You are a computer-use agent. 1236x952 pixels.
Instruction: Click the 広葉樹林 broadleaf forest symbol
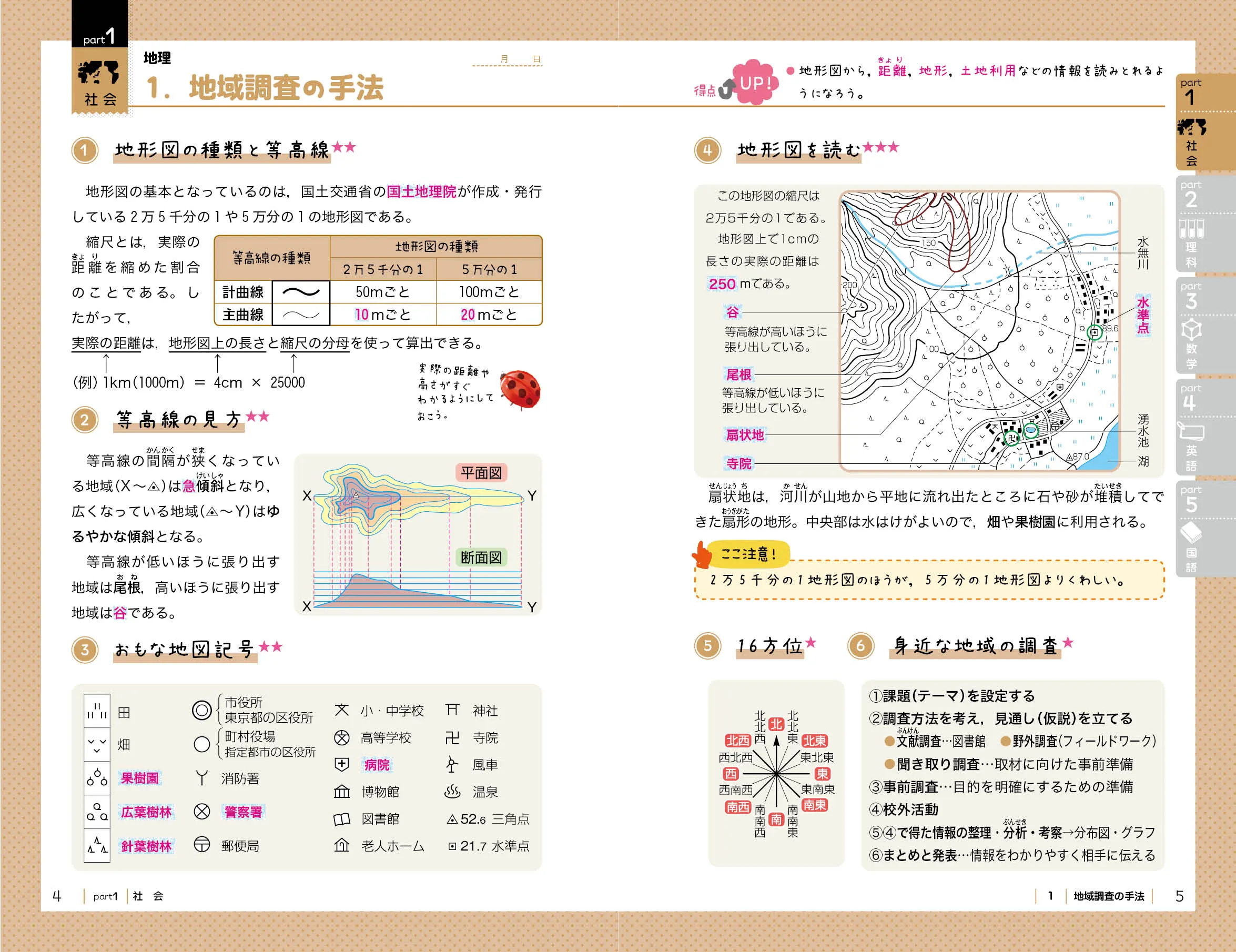97,812
